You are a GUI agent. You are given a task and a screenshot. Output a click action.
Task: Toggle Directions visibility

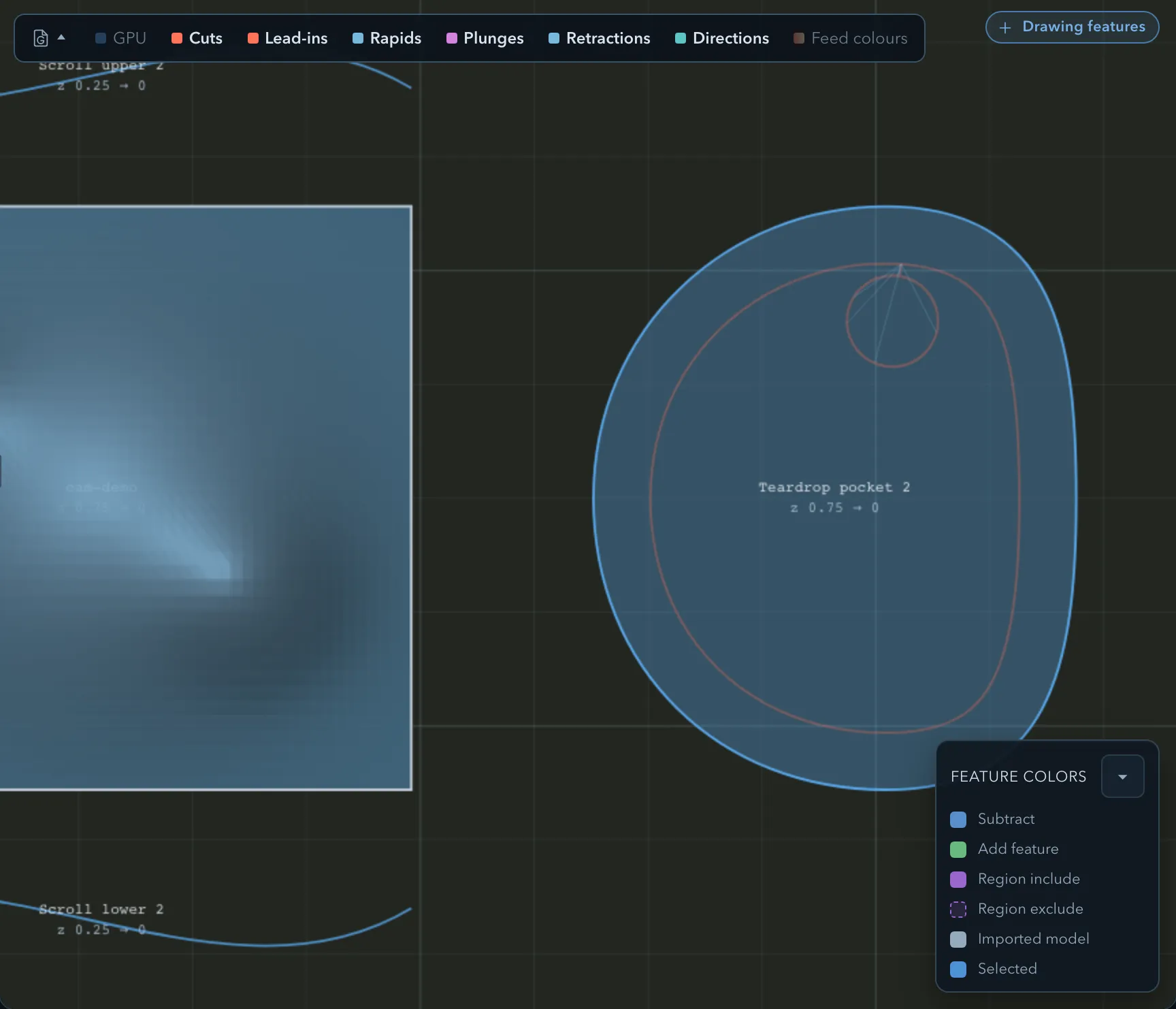tap(721, 38)
